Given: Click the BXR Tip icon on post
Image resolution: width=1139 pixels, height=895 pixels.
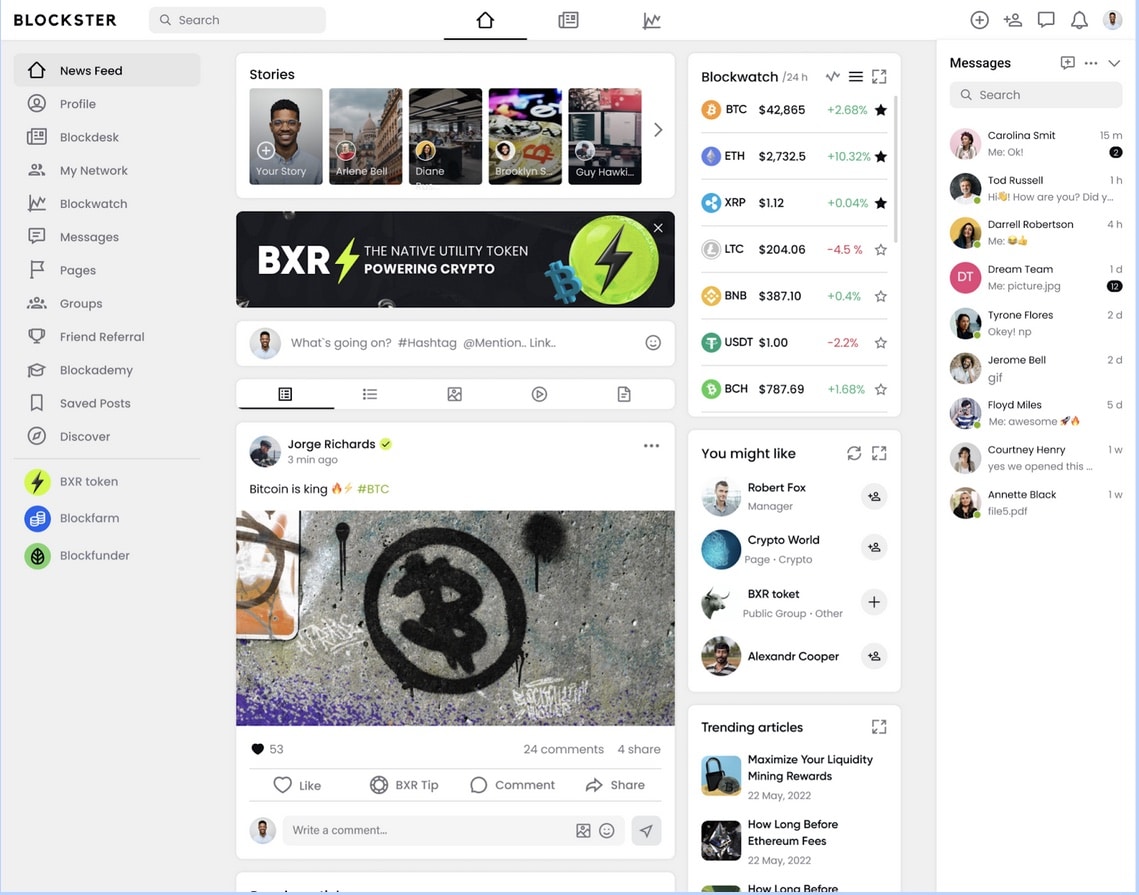Looking at the screenshot, I should click(379, 785).
